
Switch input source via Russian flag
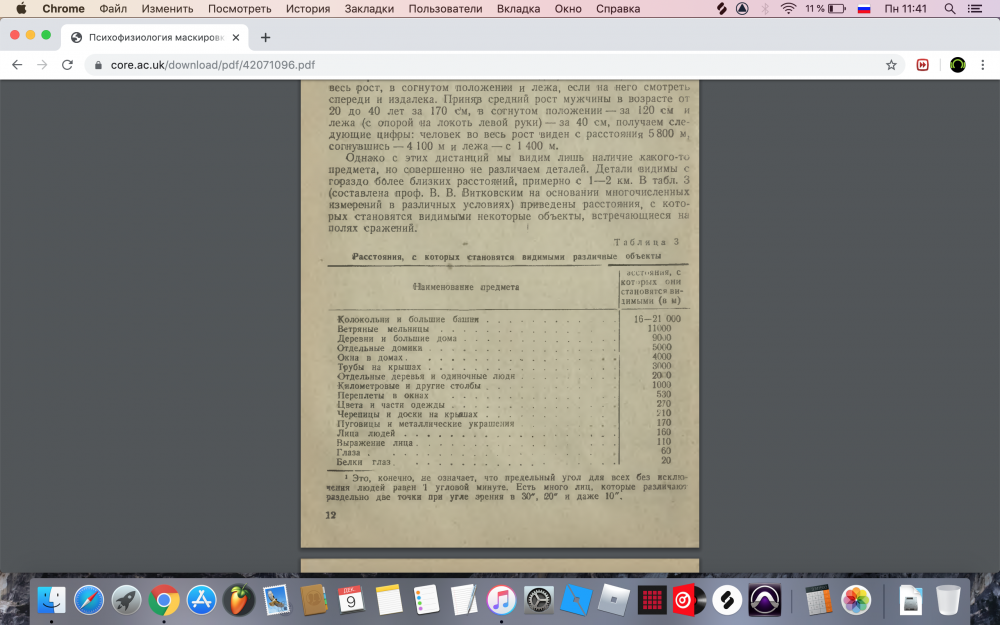pos(864,8)
